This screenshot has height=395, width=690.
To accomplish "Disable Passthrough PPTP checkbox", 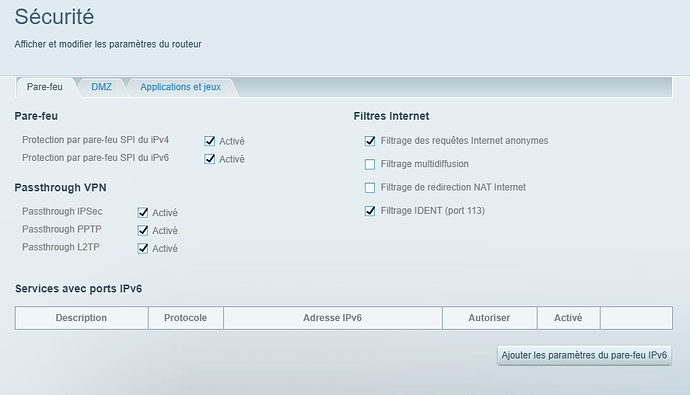I will tap(143, 230).
